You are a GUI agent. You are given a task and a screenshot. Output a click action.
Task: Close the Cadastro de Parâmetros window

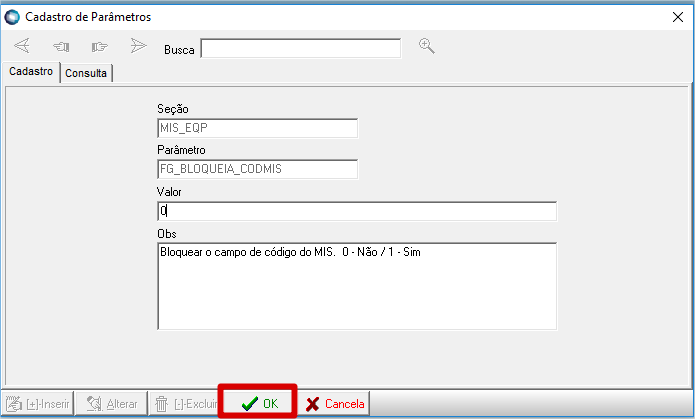tap(678, 17)
